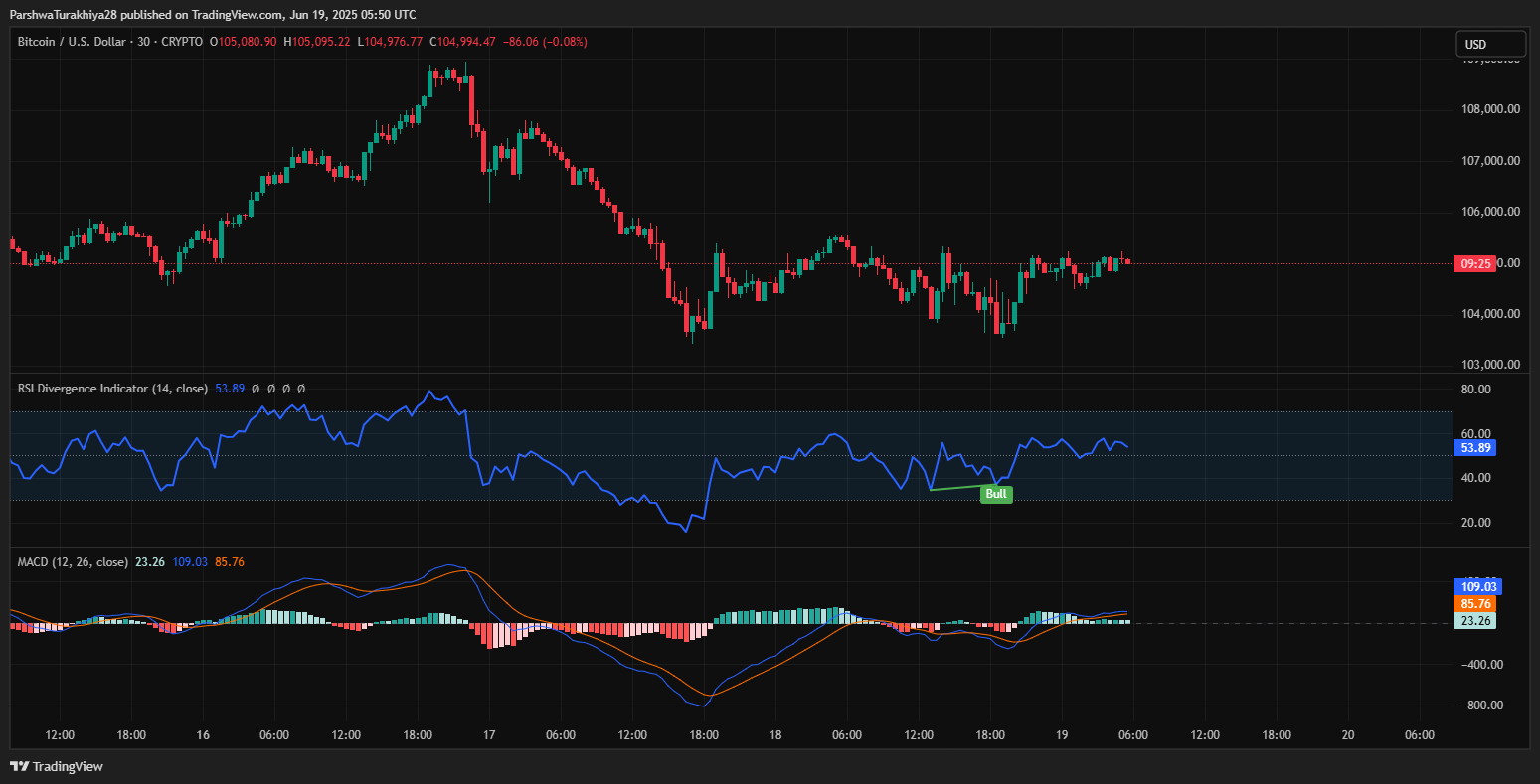Click the −86.06 (−0.08%) change value
Image resolution: width=1540 pixels, height=784 pixels.
545,42
